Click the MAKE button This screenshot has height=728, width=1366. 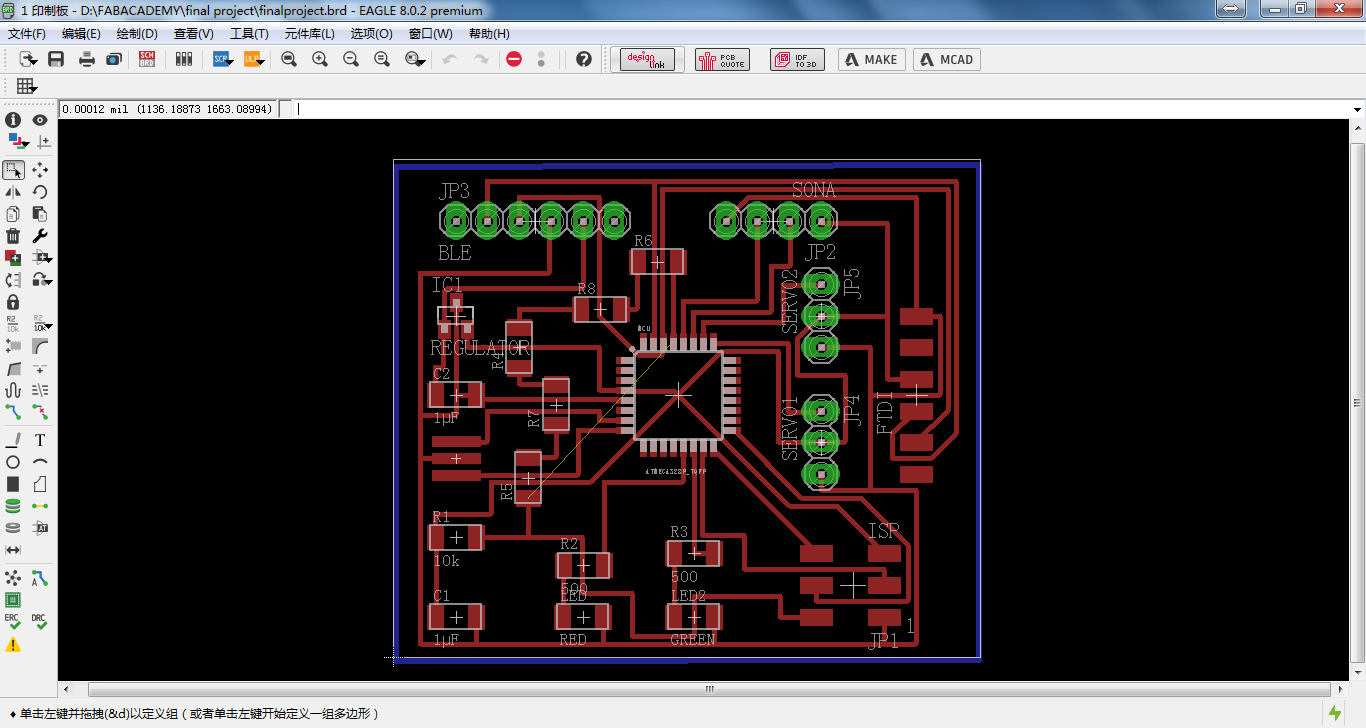click(872, 60)
